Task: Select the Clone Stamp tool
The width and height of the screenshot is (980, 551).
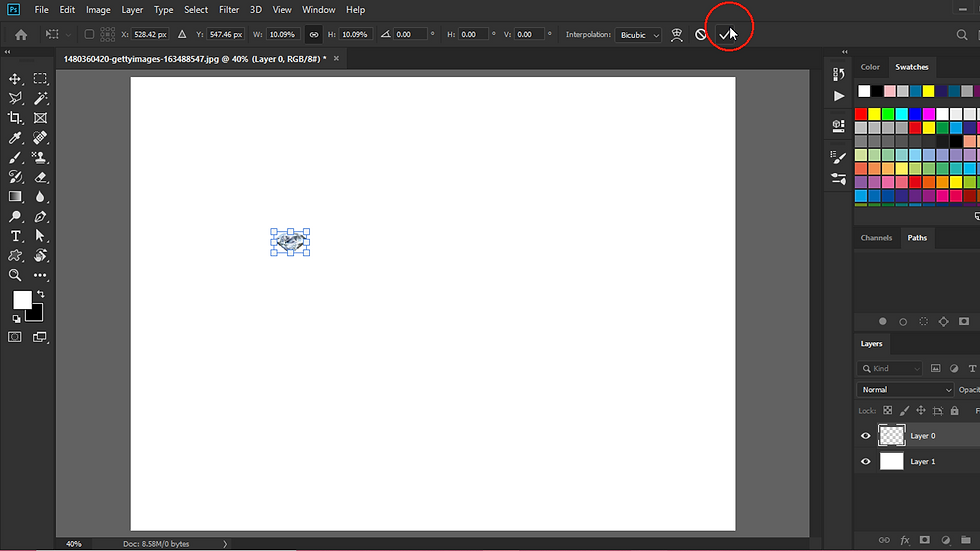Action: pyautogui.click(x=41, y=157)
